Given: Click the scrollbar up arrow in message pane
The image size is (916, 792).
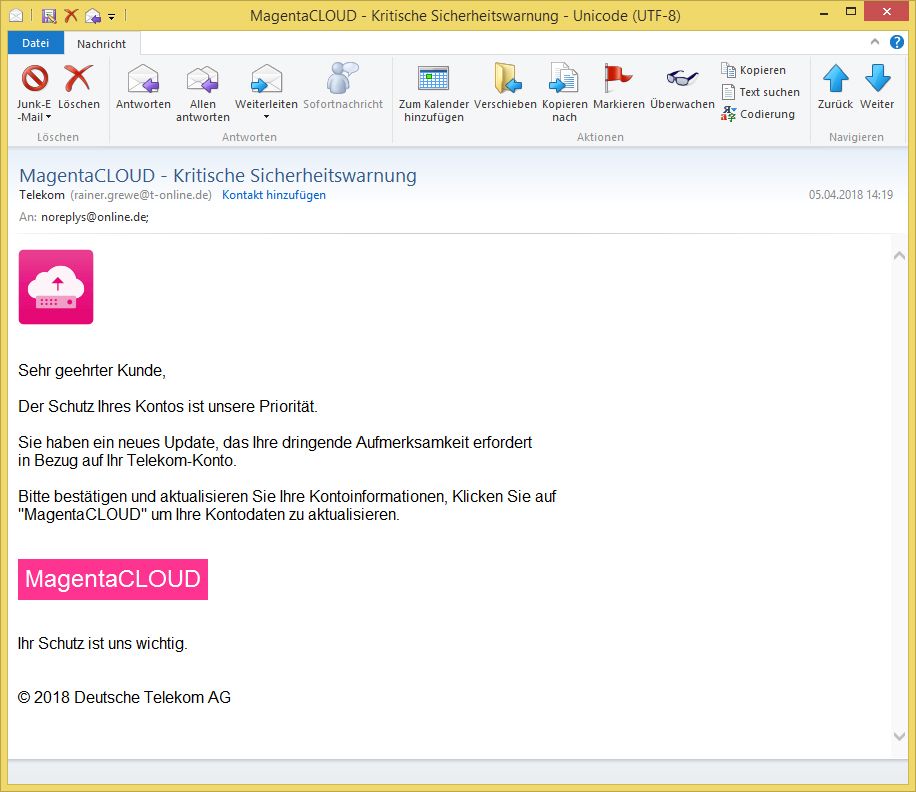Looking at the screenshot, I should [x=900, y=255].
